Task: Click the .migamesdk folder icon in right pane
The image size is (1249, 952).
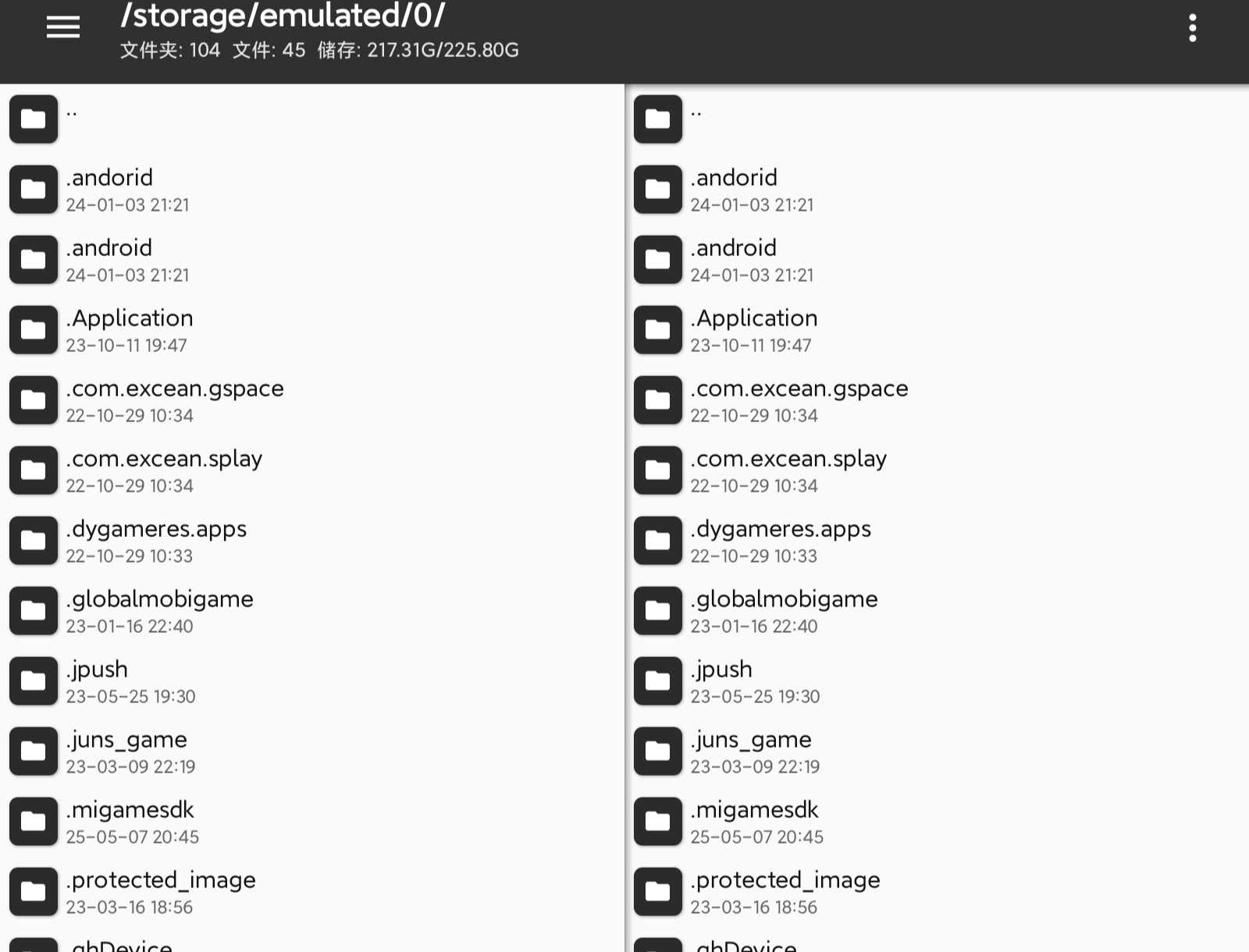Action: click(x=658, y=822)
